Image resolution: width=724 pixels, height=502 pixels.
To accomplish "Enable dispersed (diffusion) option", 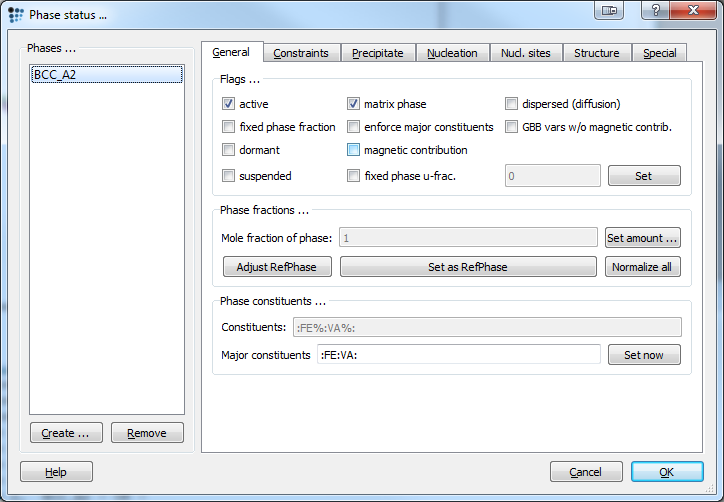I will point(511,103).
